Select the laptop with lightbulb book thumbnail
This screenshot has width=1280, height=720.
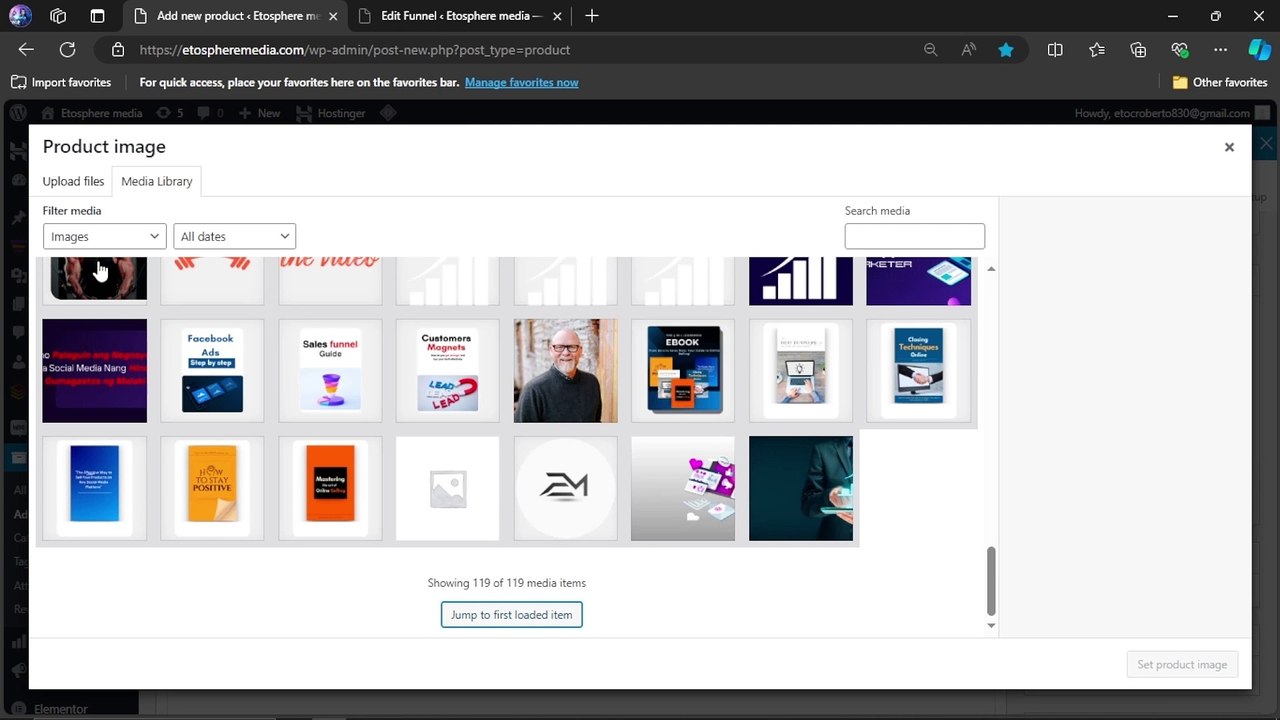(x=801, y=371)
